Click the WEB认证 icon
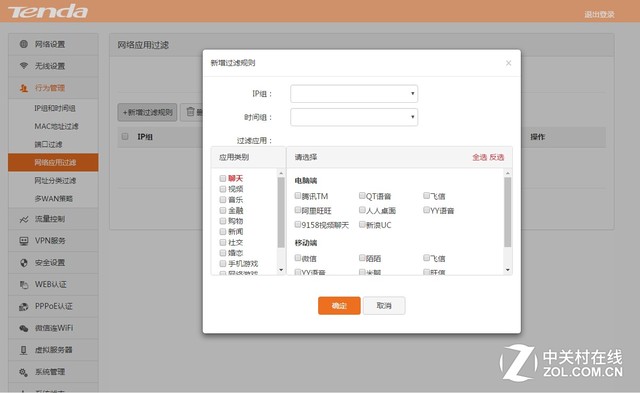 coord(24,284)
